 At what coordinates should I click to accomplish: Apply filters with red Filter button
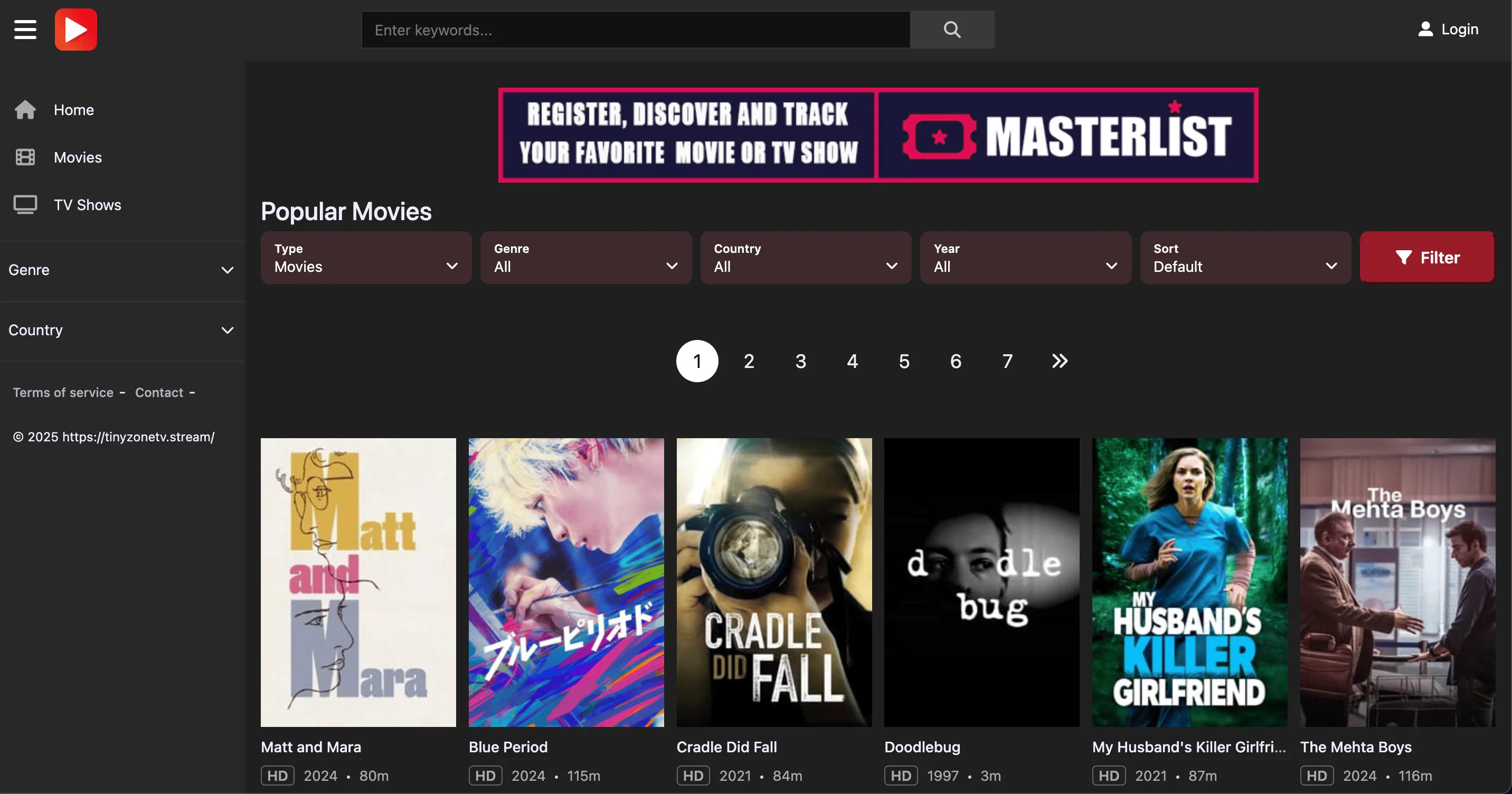1426,258
